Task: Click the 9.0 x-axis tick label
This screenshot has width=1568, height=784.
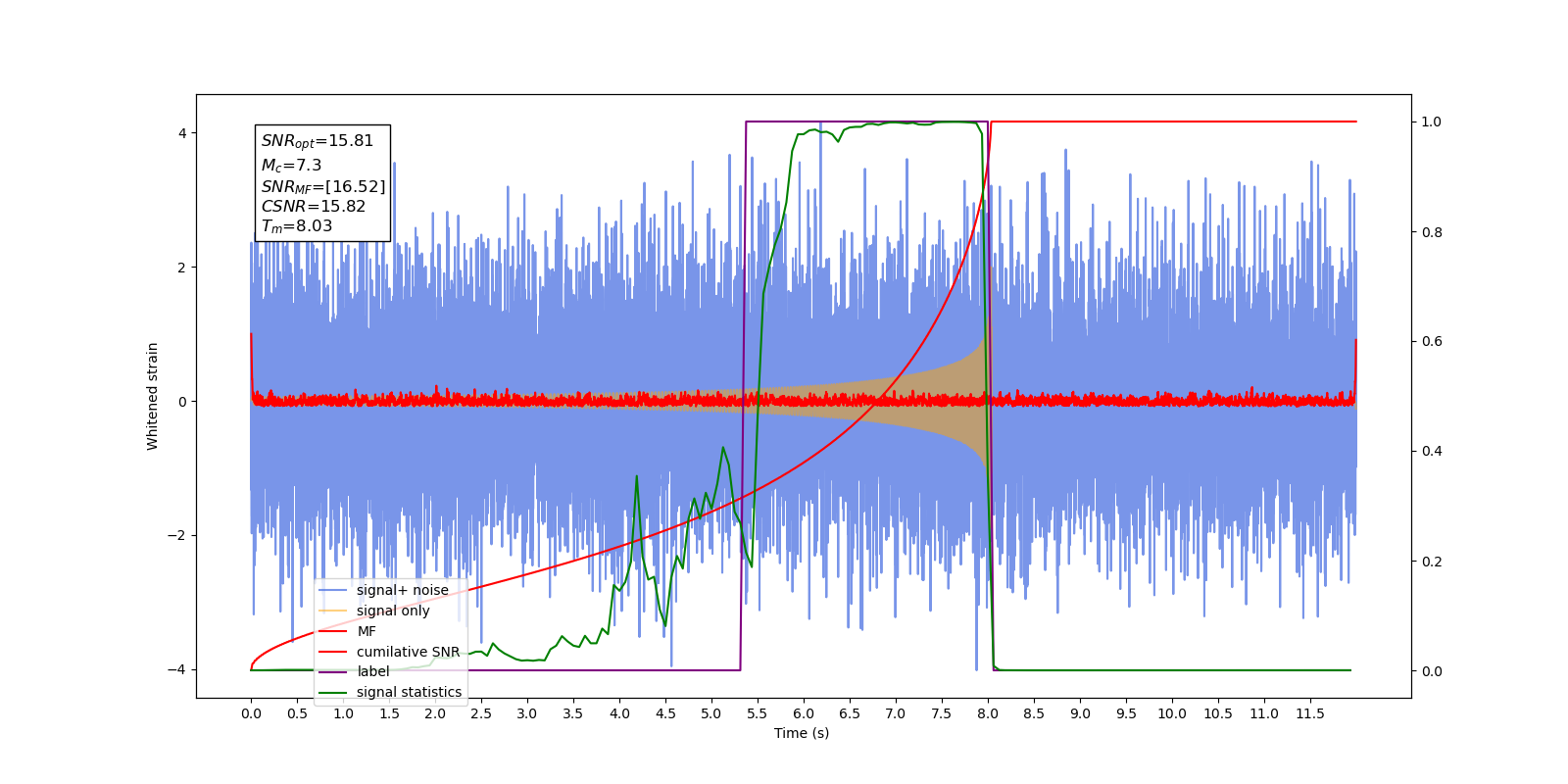Action: click(1080, 713)
